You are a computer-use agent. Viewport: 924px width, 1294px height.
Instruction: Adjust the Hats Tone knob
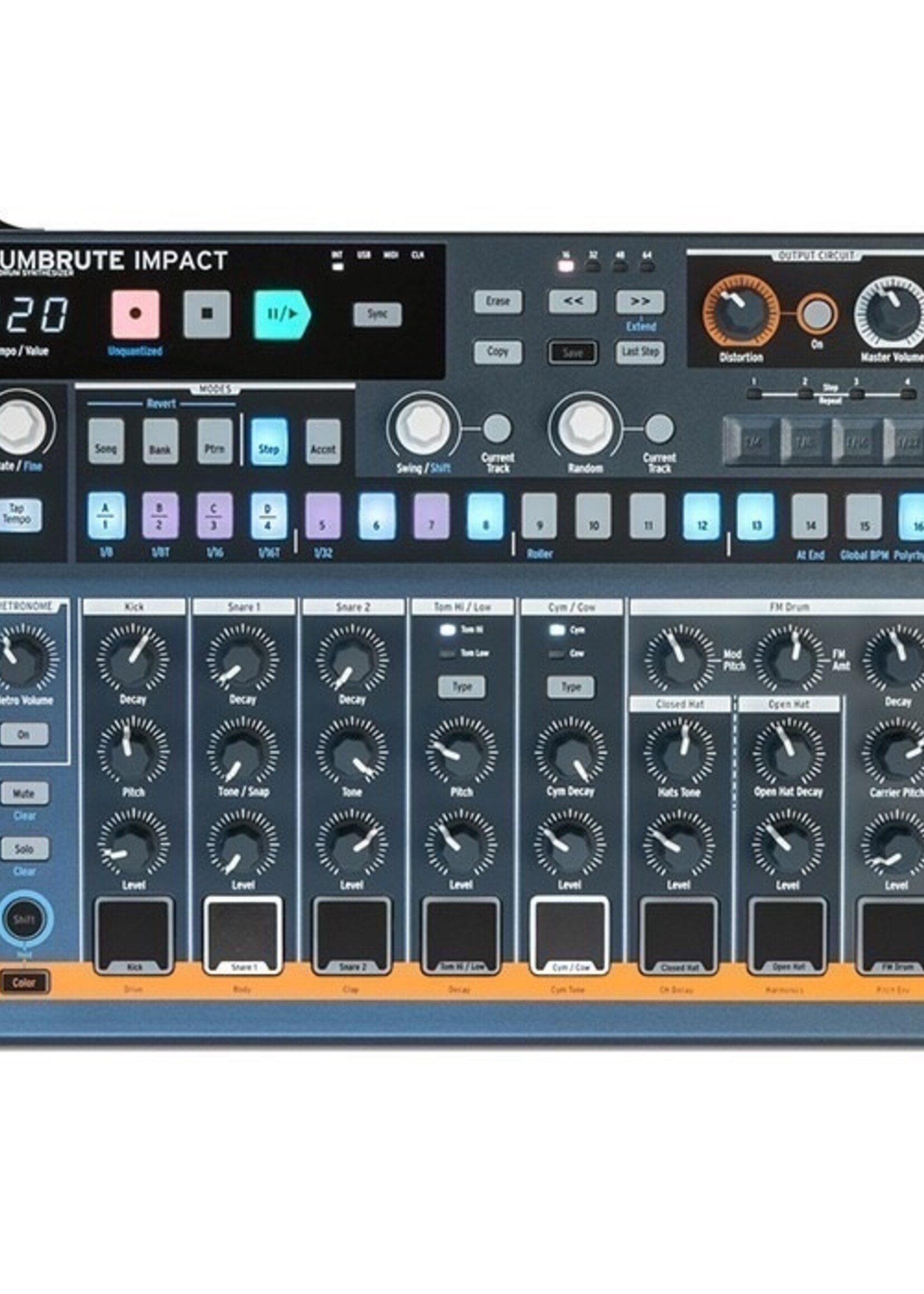[x=680, y=752]
